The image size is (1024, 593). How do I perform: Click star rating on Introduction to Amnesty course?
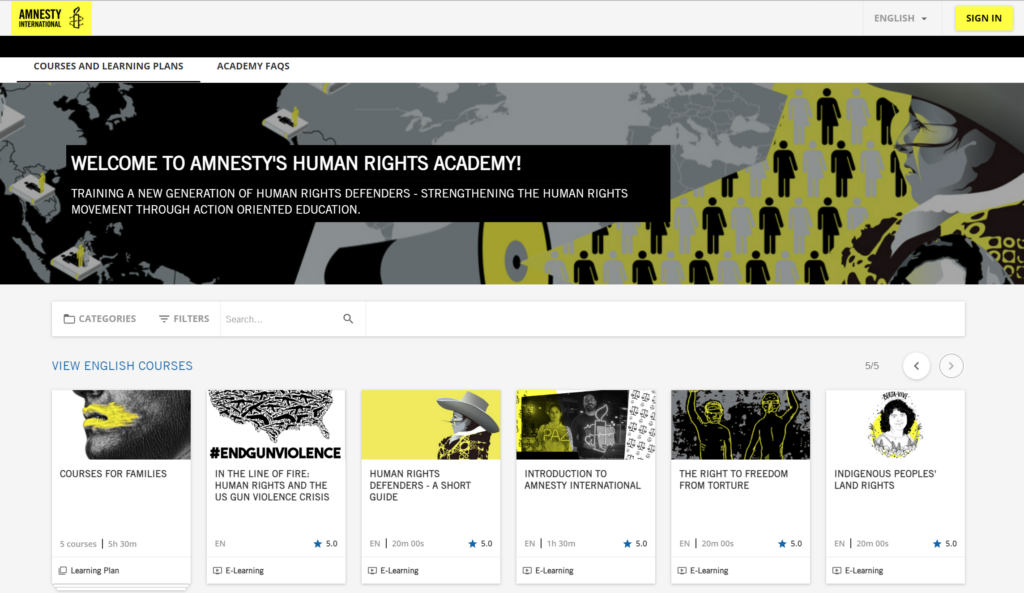pyautogui.click(x=635, y=543)
